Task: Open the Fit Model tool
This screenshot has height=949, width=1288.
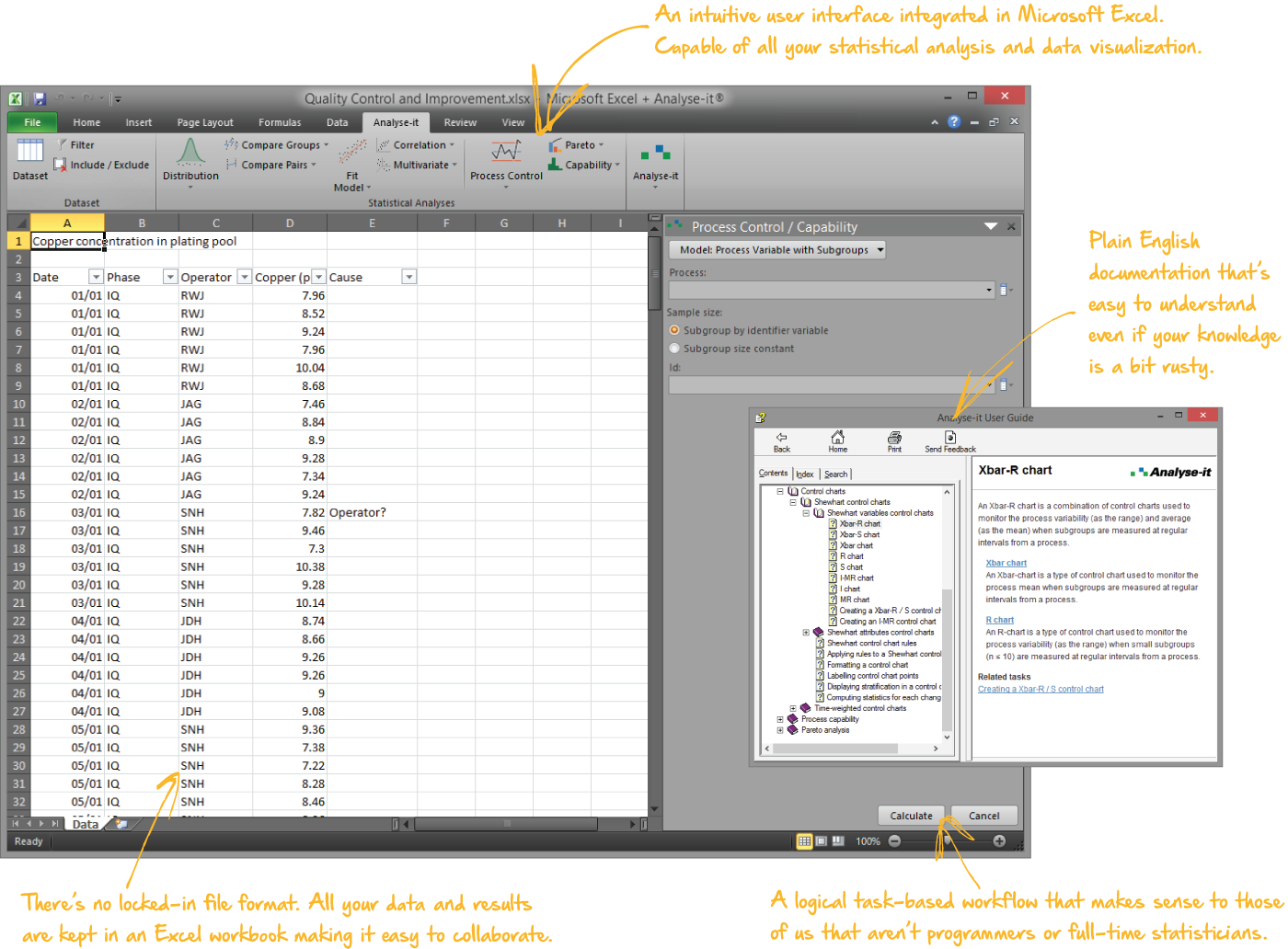Action: click(x=352, y=166)
